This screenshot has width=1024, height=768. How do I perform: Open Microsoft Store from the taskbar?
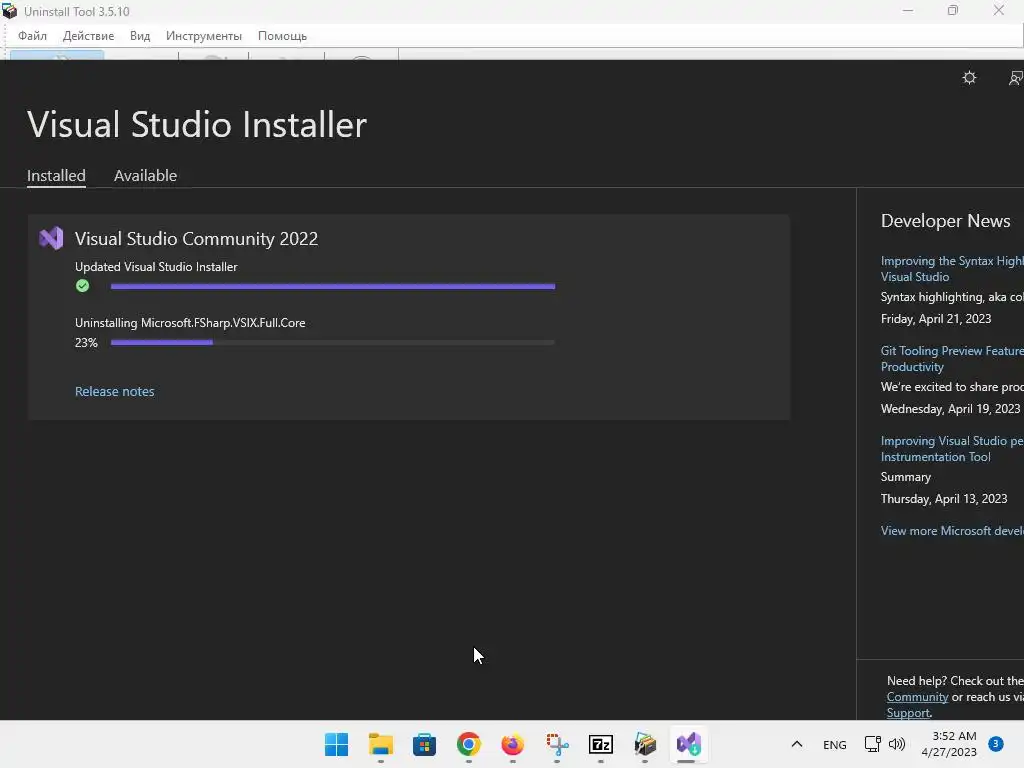(x=424, y=744)
